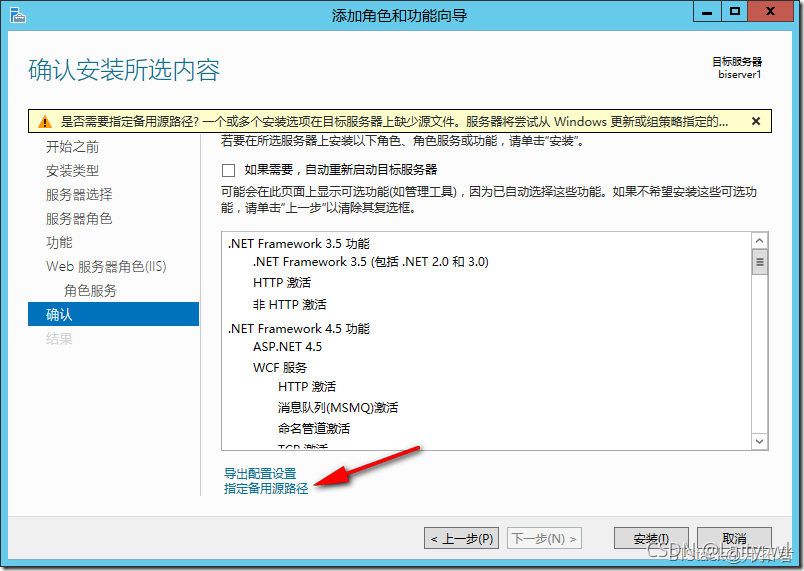The image size is (804, 571).
Task: Click the 指定备用源路径 link
Action: pyautogui.click(x=266, y=488)
